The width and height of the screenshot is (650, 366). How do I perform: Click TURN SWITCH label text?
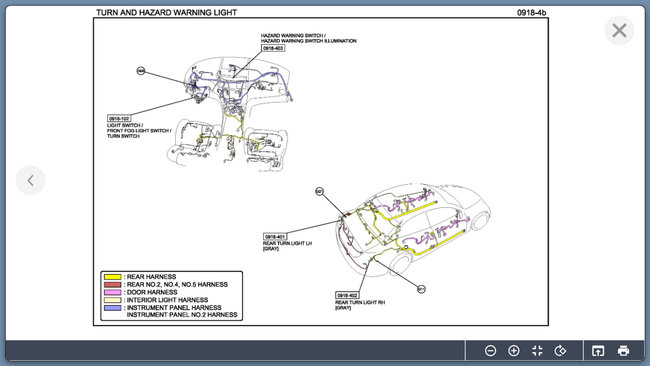click(123, 136)
